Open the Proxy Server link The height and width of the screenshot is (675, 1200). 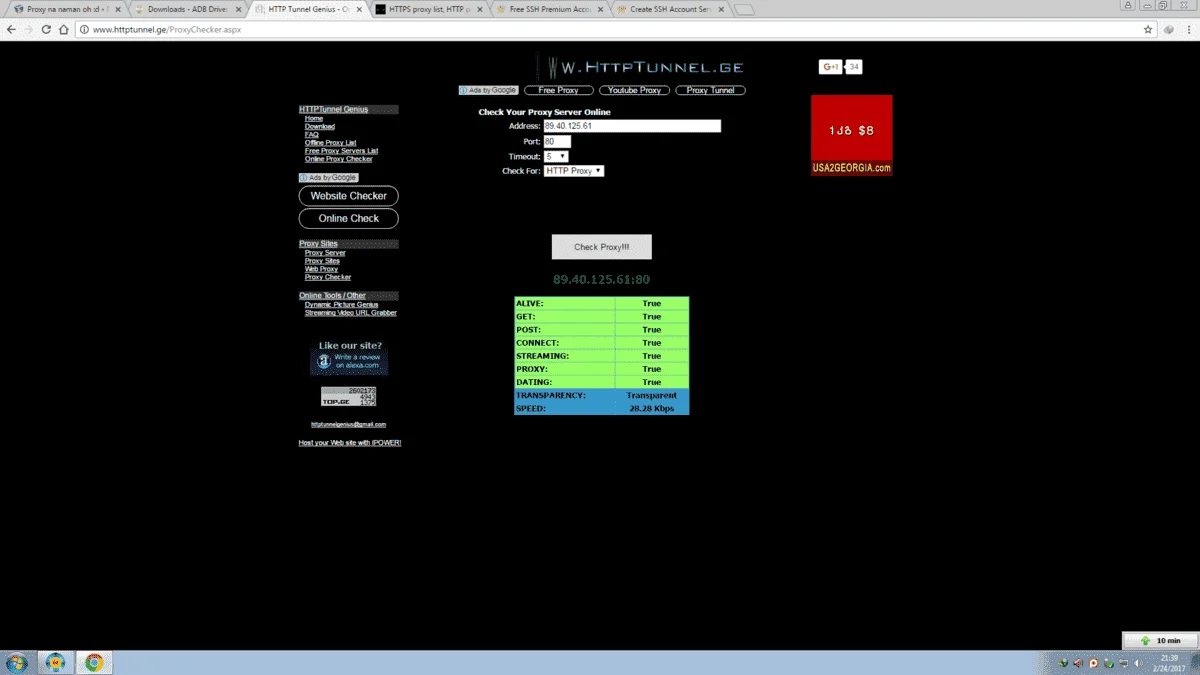pos(325,253)
